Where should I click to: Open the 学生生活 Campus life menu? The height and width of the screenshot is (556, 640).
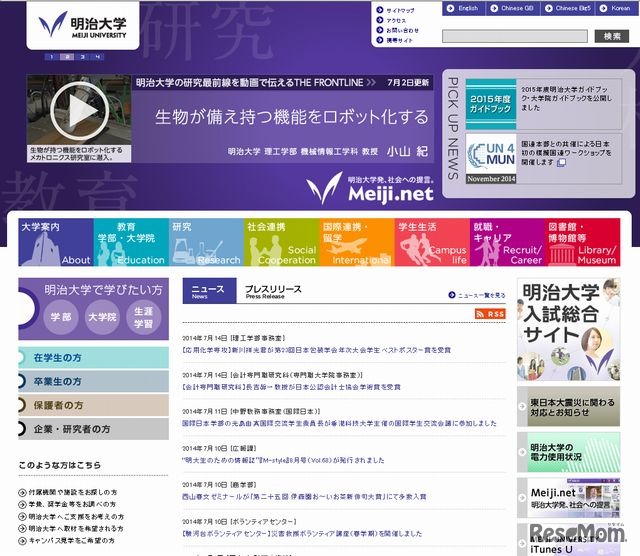(432, 242)
